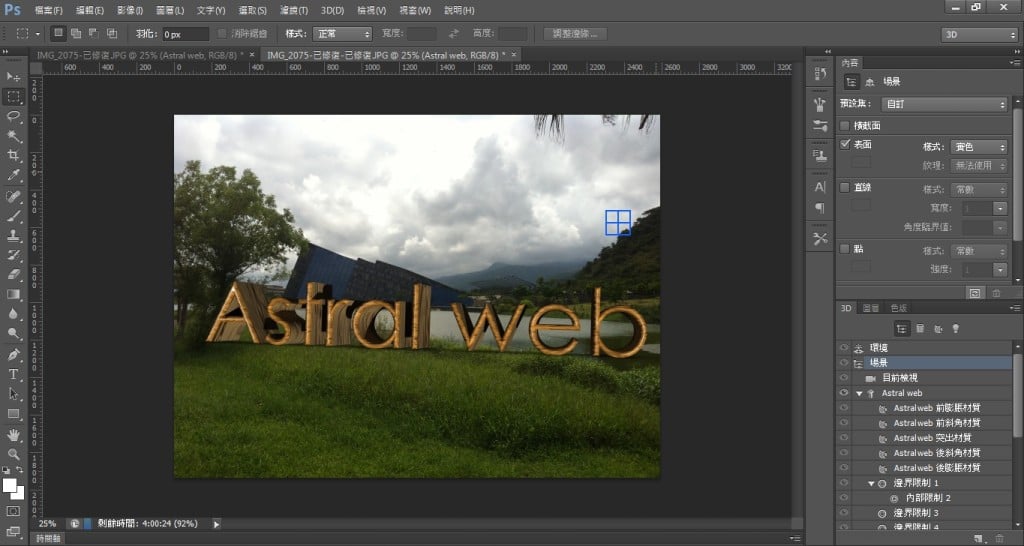This screenshot has width=1024, height=546.
Task: Select the 目前檢視 item in 3D panel
Action: pyautogui.click(x=899, y=379)
